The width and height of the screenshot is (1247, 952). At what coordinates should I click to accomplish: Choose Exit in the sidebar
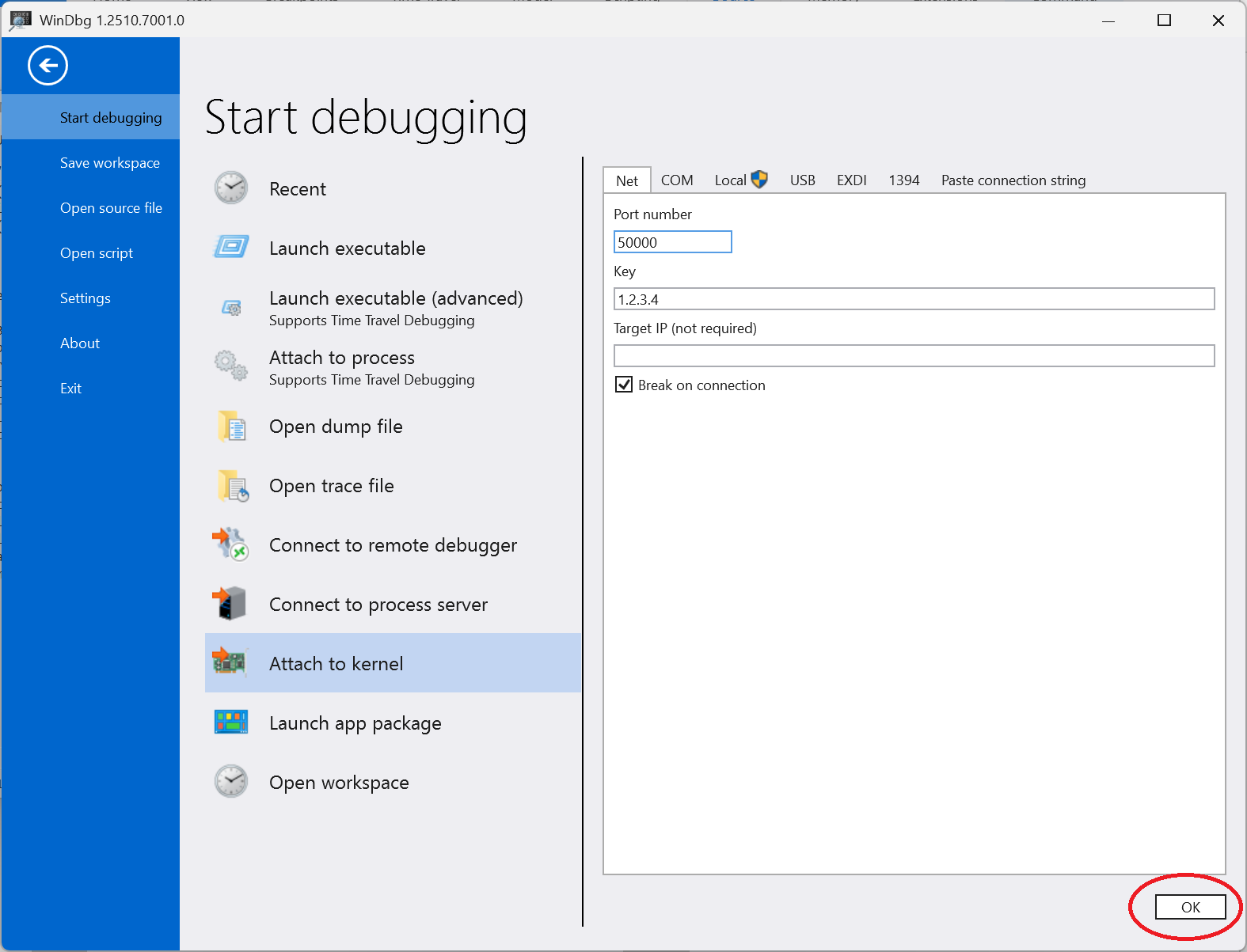point(91,388)
